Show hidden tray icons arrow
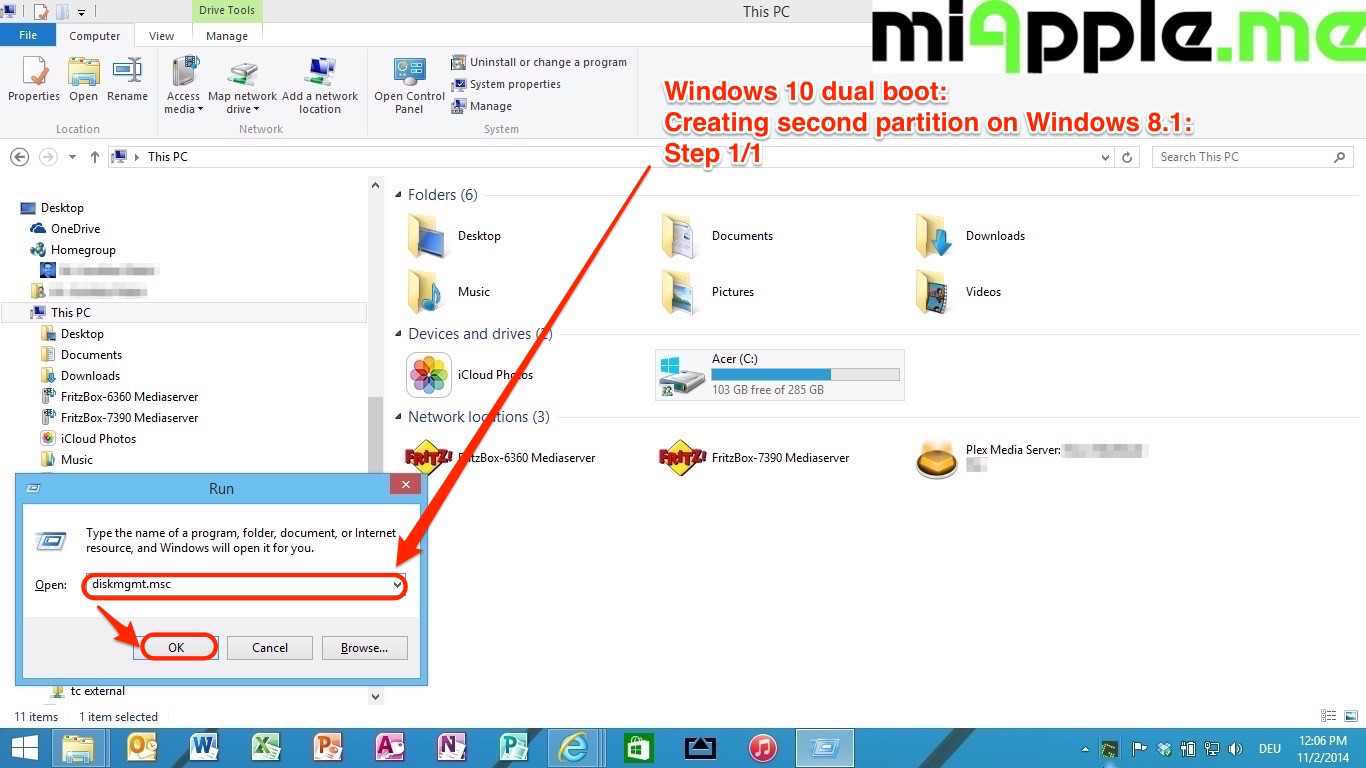 pos(1086,749)
